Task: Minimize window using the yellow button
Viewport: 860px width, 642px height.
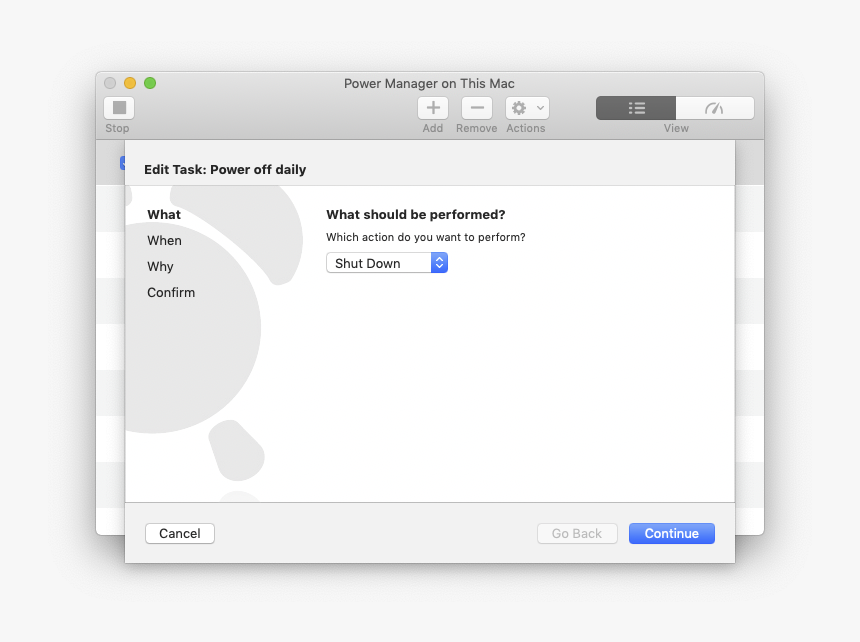Action: click(x=130, y=83)
